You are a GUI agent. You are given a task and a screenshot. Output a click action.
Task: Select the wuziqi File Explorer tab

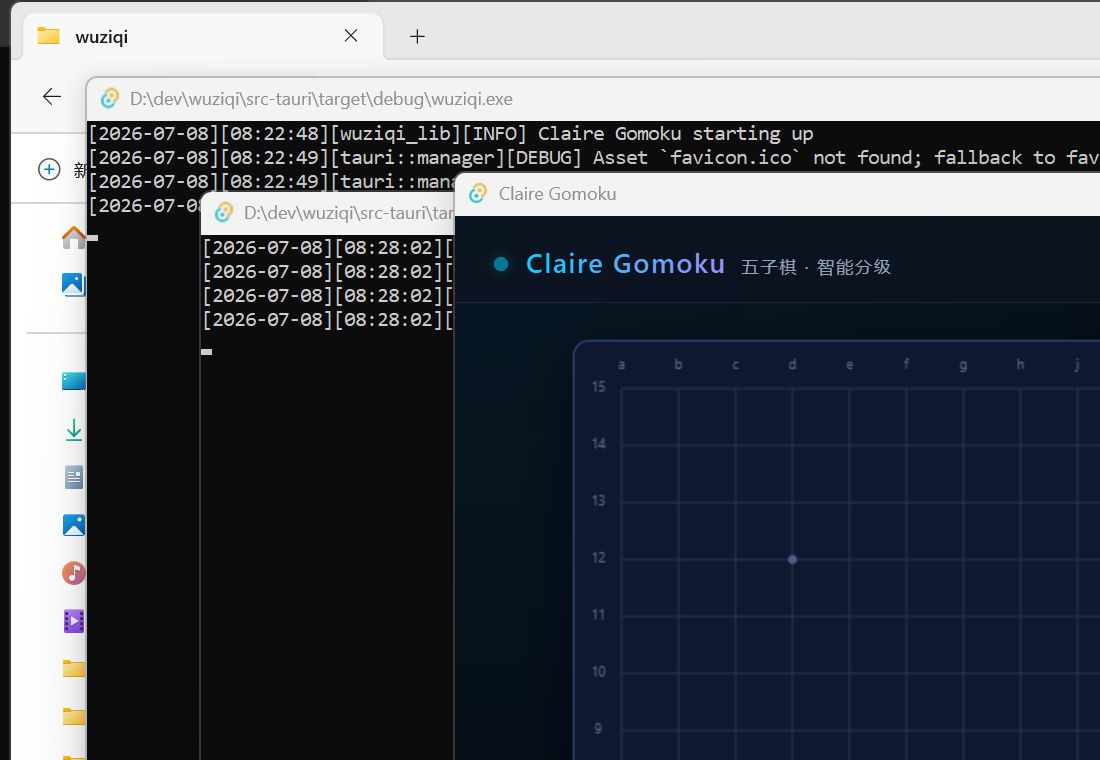point(203,36)
